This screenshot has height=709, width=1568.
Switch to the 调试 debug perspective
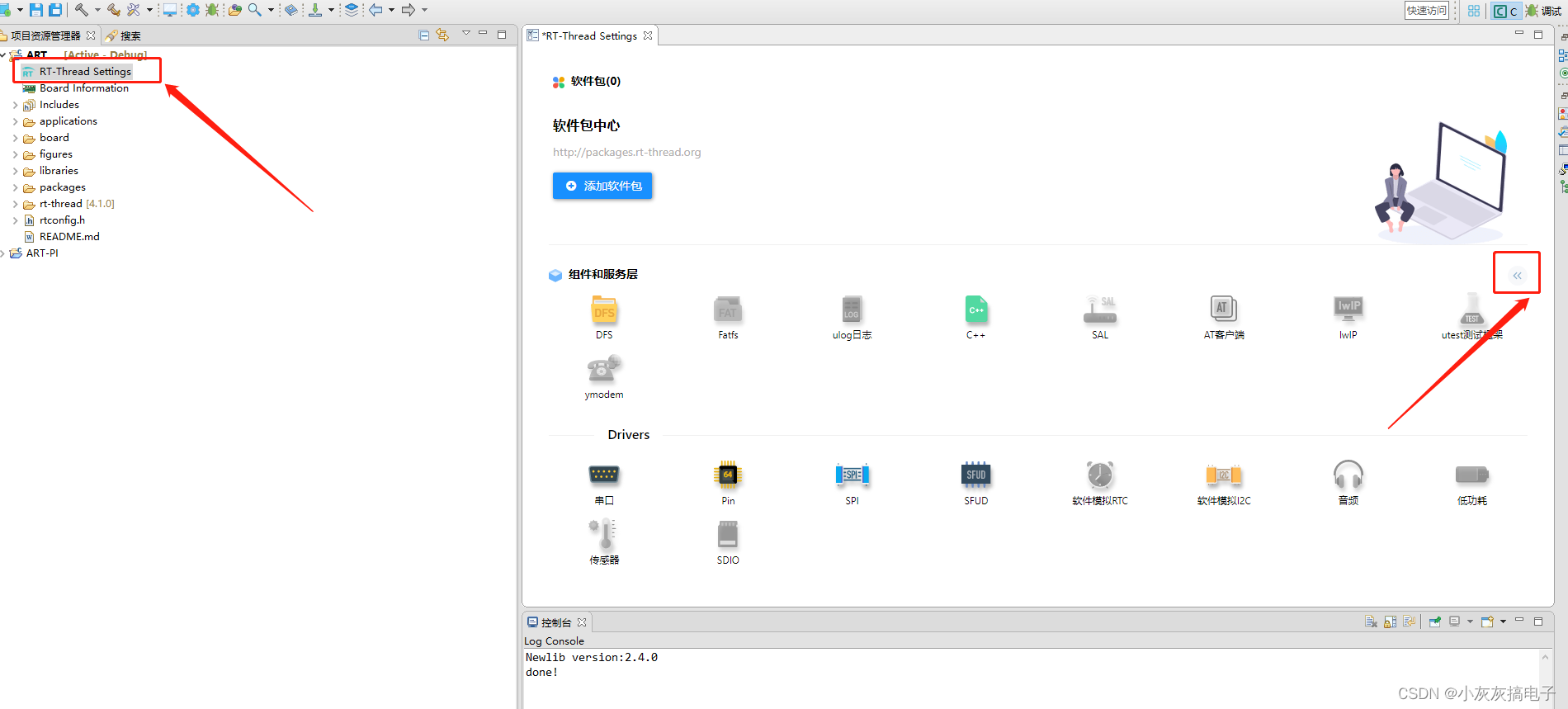coord(1543,11)
